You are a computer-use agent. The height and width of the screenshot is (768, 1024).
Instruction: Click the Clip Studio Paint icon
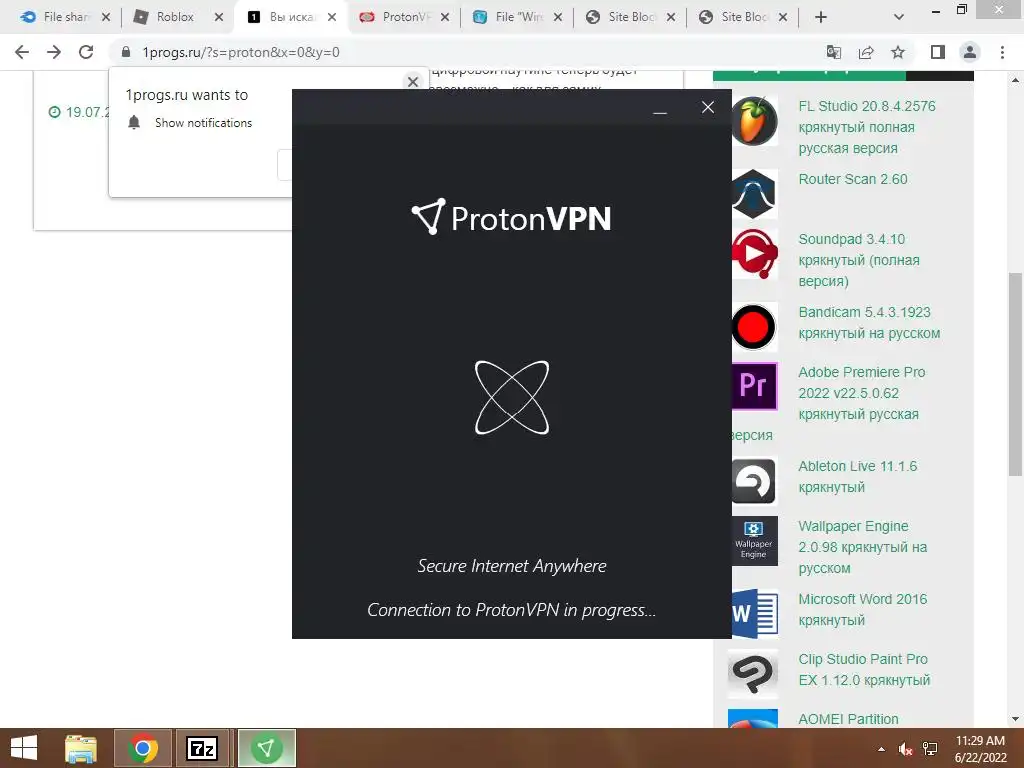(753, 674)
